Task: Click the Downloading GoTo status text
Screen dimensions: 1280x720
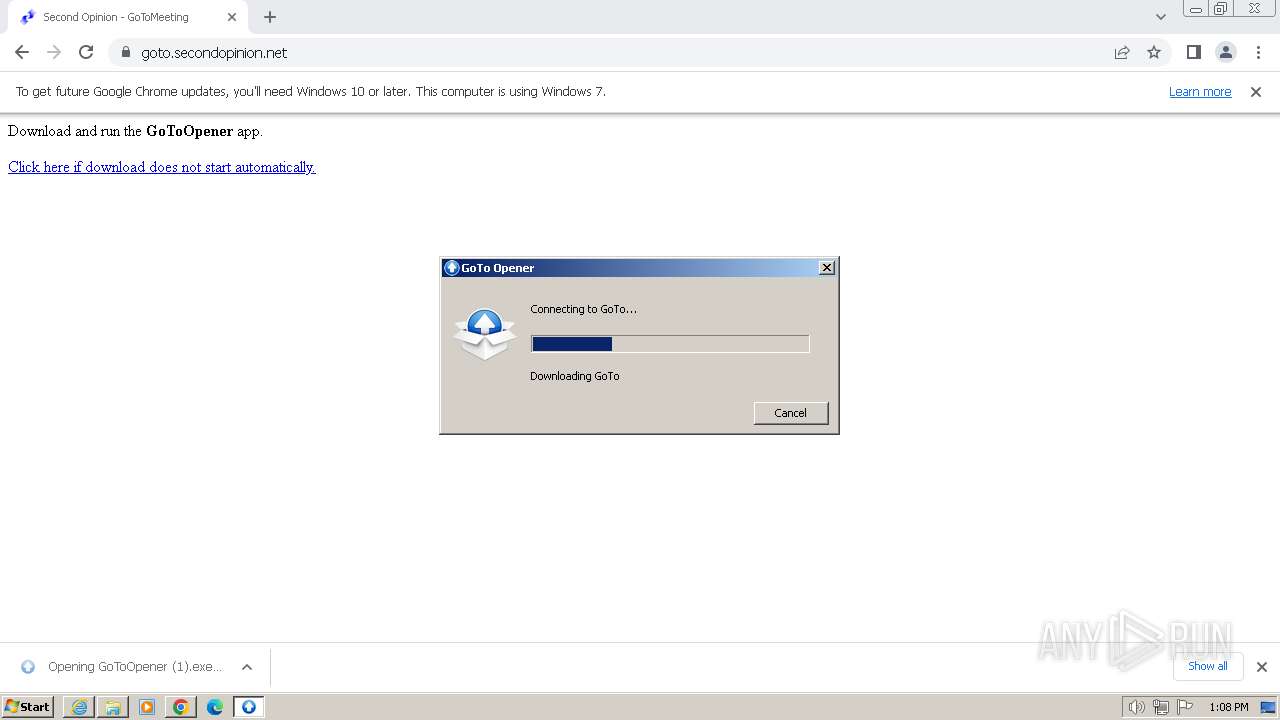Action: [575, 376]
